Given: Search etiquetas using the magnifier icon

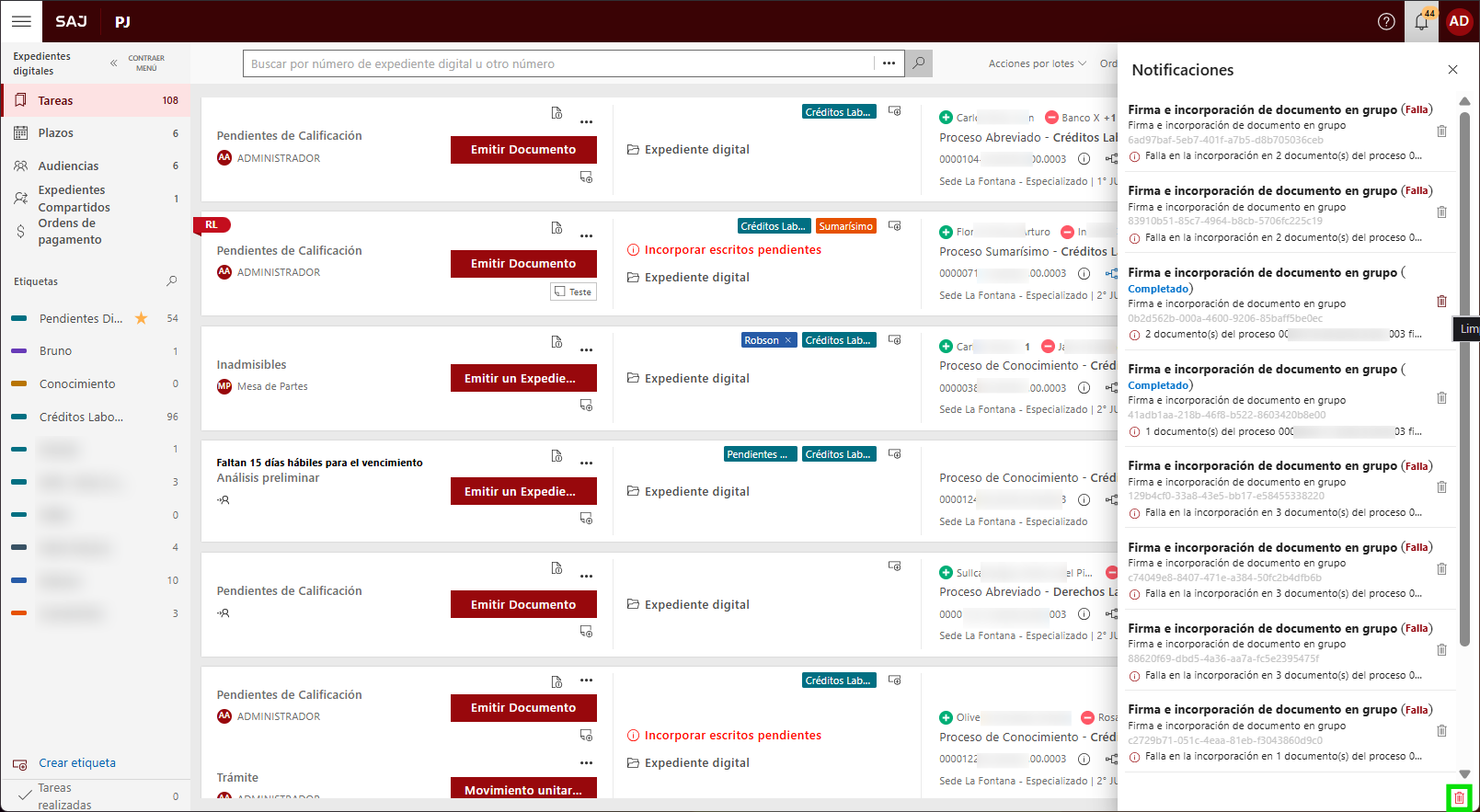Looking at the screenshot, I should click(x=171, y=281).
